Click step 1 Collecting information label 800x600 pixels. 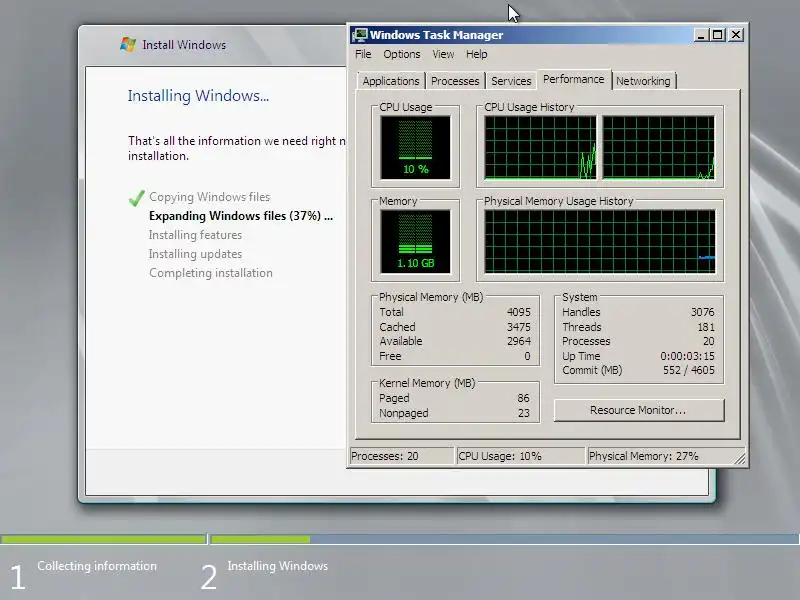pyautogui.click(x=97, y=566)
